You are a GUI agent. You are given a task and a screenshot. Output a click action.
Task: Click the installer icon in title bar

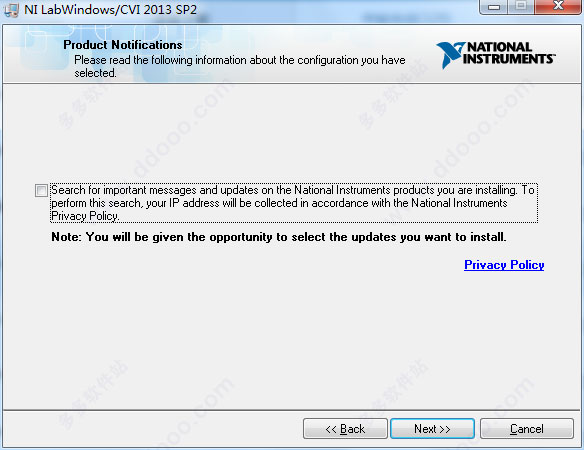pos(10,9)
